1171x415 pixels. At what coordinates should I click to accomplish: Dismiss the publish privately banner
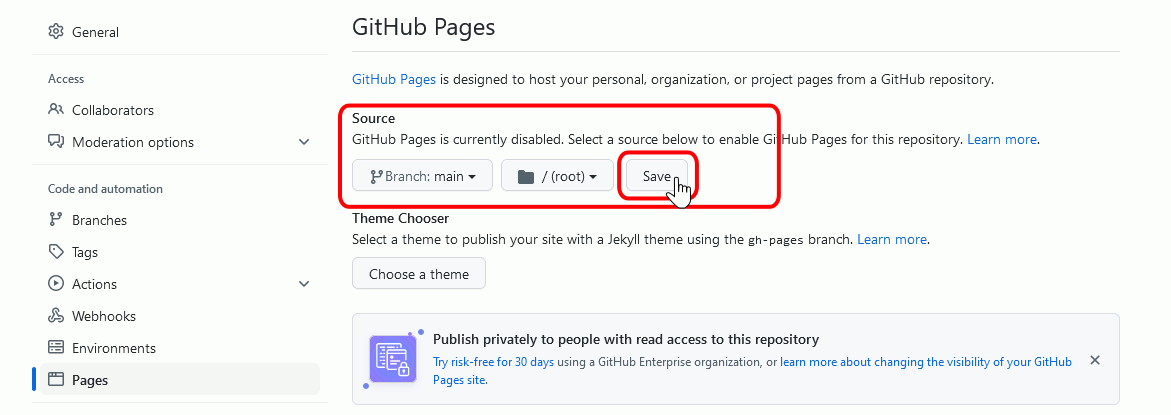(x=1095, y=361)
